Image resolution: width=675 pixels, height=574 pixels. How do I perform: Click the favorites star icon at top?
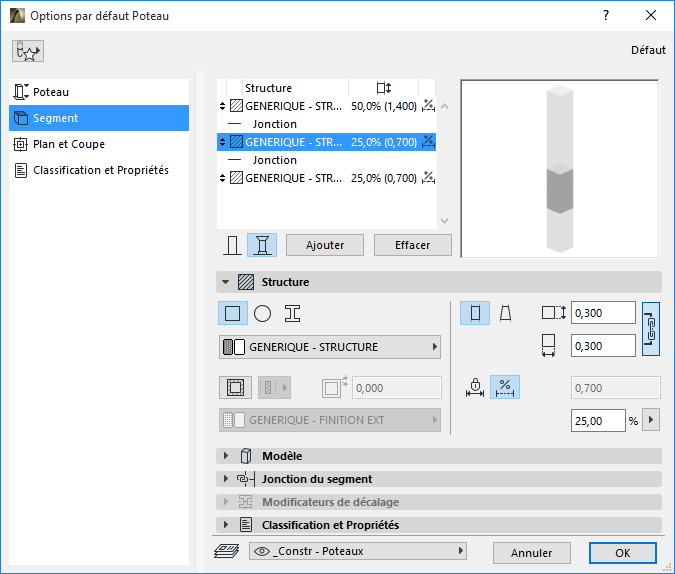click(x=29, y=51)
